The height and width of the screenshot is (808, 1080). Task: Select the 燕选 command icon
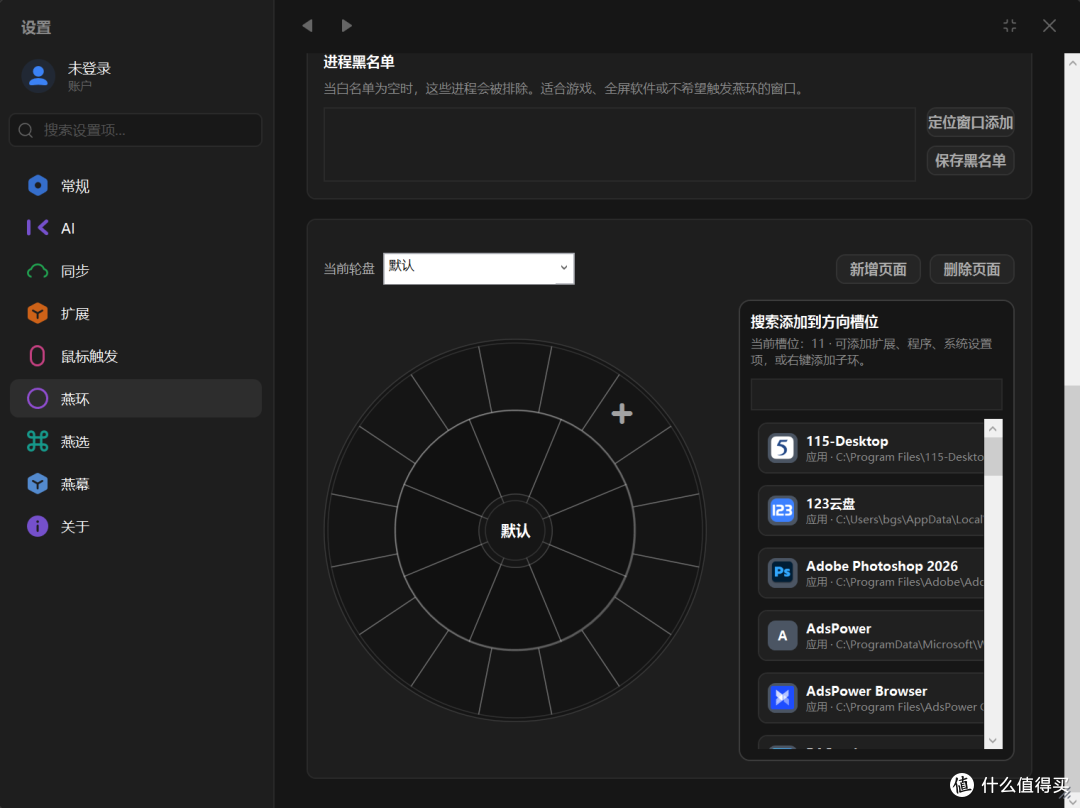click(38, 442)
